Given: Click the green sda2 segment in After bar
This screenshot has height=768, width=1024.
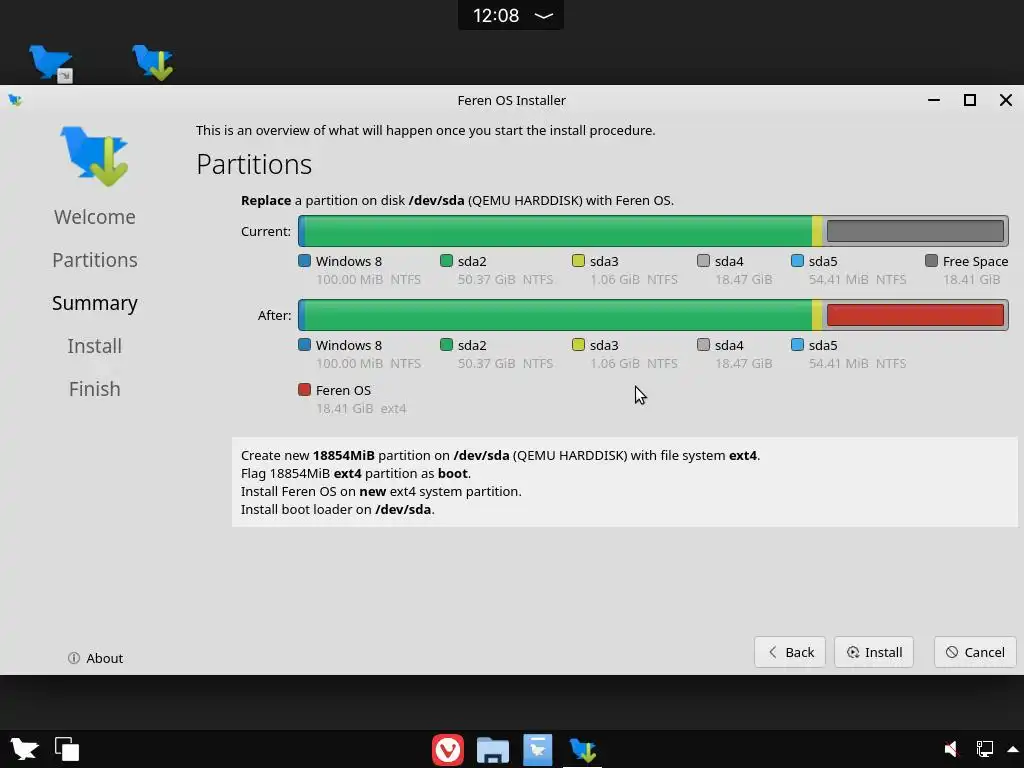Looking at the screenshot, I should 558,315.
